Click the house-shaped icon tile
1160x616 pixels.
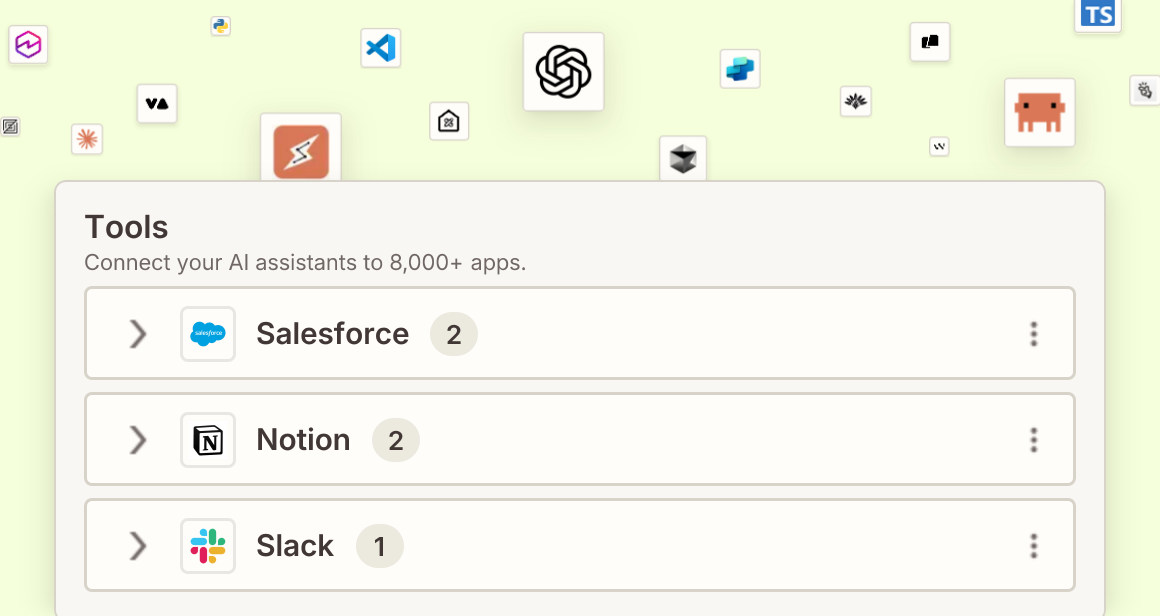449,121
